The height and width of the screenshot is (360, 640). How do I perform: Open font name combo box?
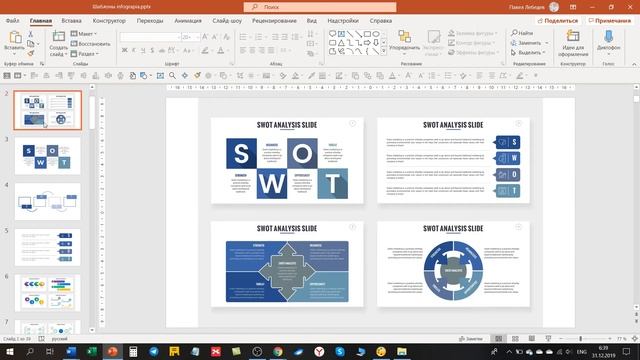[x=150, y=37]
